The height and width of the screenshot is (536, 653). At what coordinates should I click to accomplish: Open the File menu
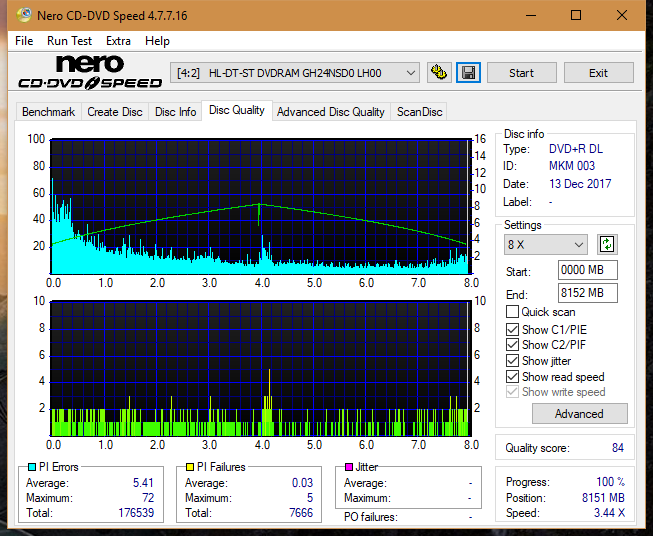[24, 41]
